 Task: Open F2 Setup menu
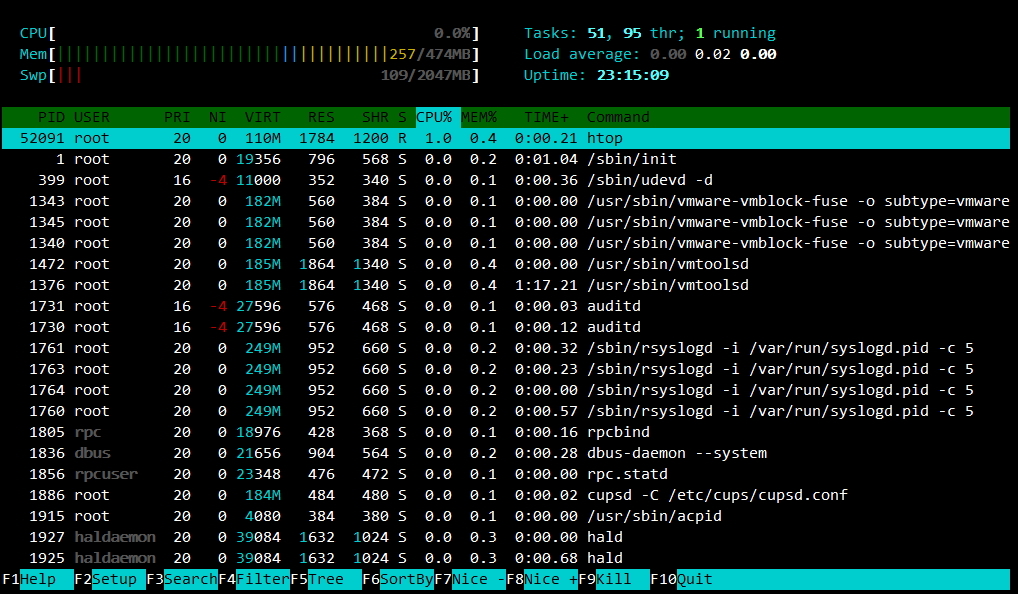click(x=110, y=580)
